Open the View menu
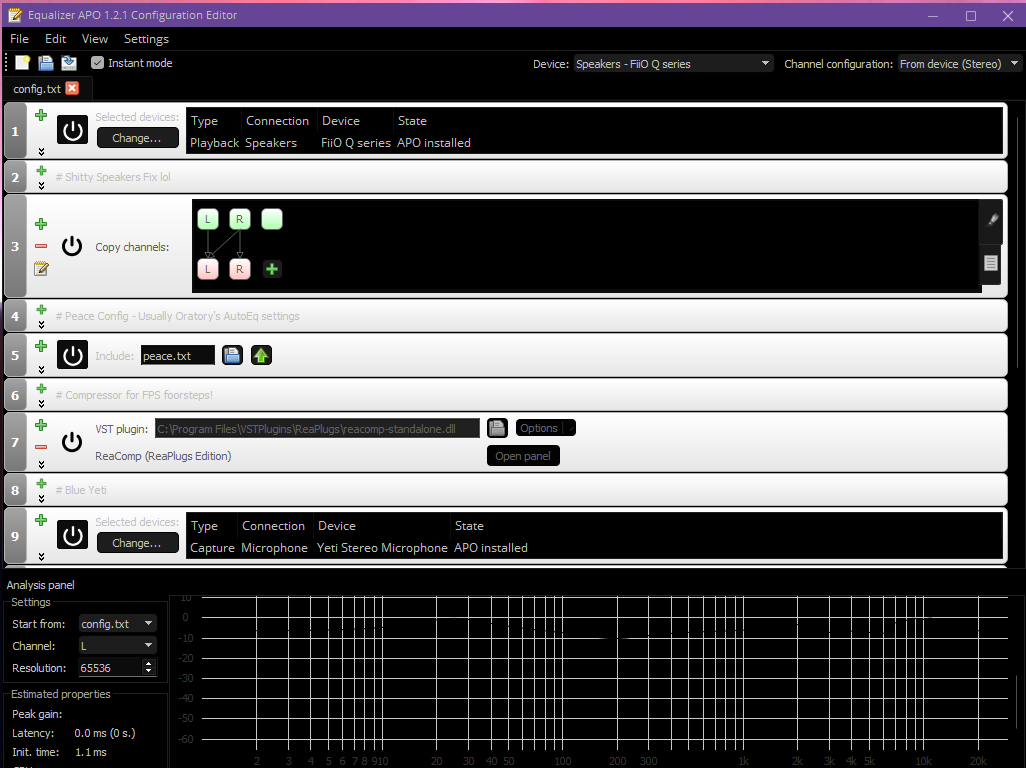Image resolution: width=1026 pixels, height=768 pixels. point(95,39)
